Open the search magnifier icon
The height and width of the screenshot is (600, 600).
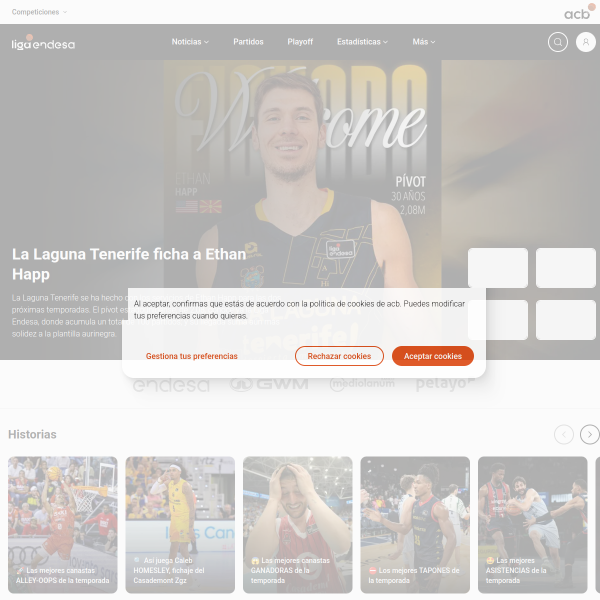coord(558,42)
